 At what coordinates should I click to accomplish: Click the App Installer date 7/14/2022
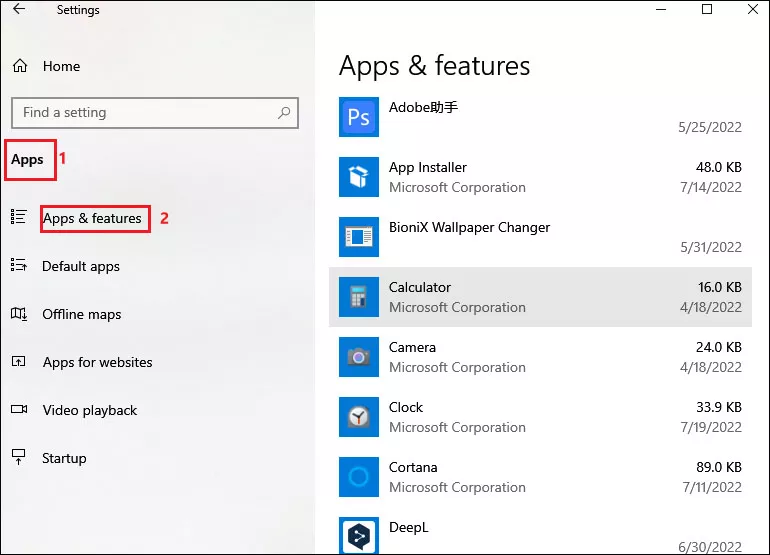click(x=711, y=188)
